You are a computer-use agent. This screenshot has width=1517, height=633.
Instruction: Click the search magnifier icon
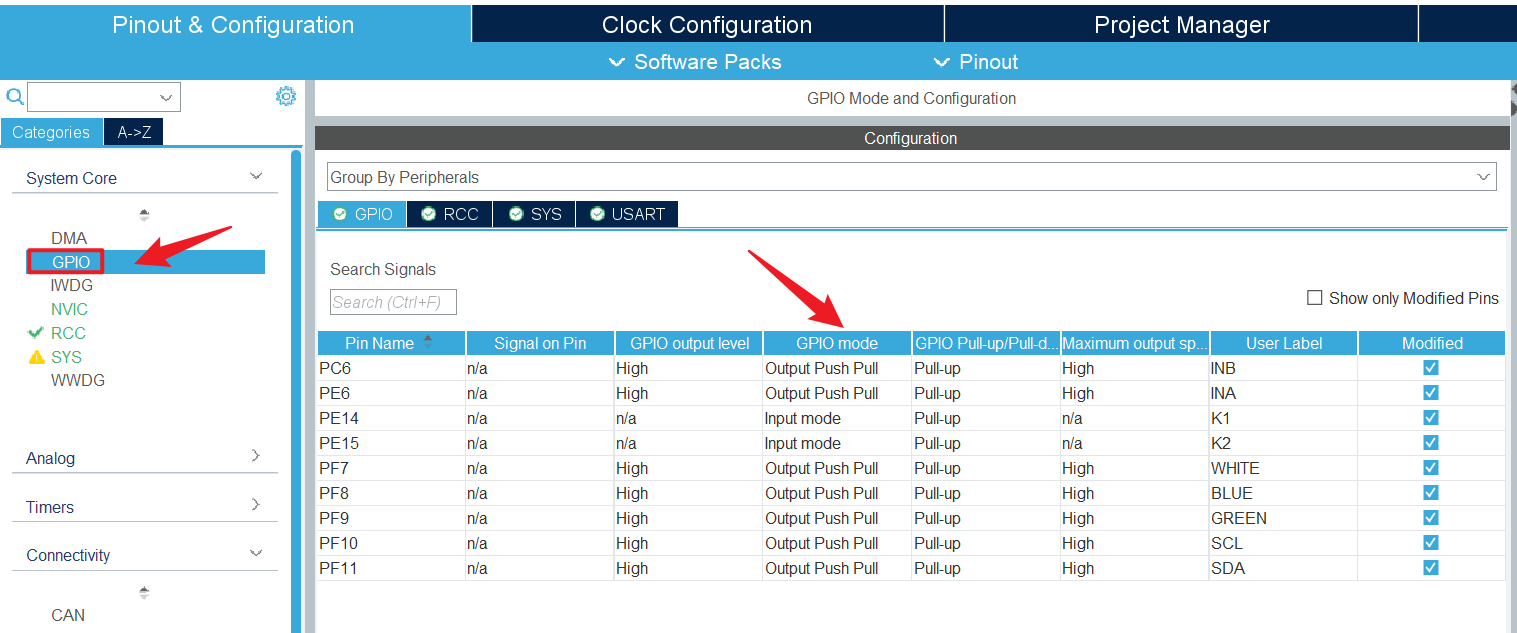coord(14,97)
